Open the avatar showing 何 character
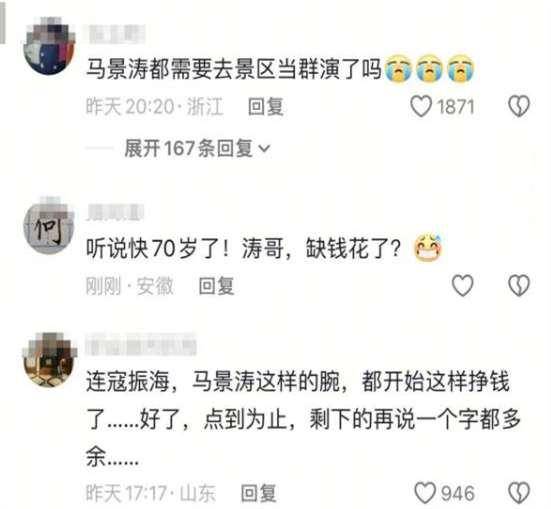Image resolution: width=551 pixels, height=509 pixels. tap(49, 226)
